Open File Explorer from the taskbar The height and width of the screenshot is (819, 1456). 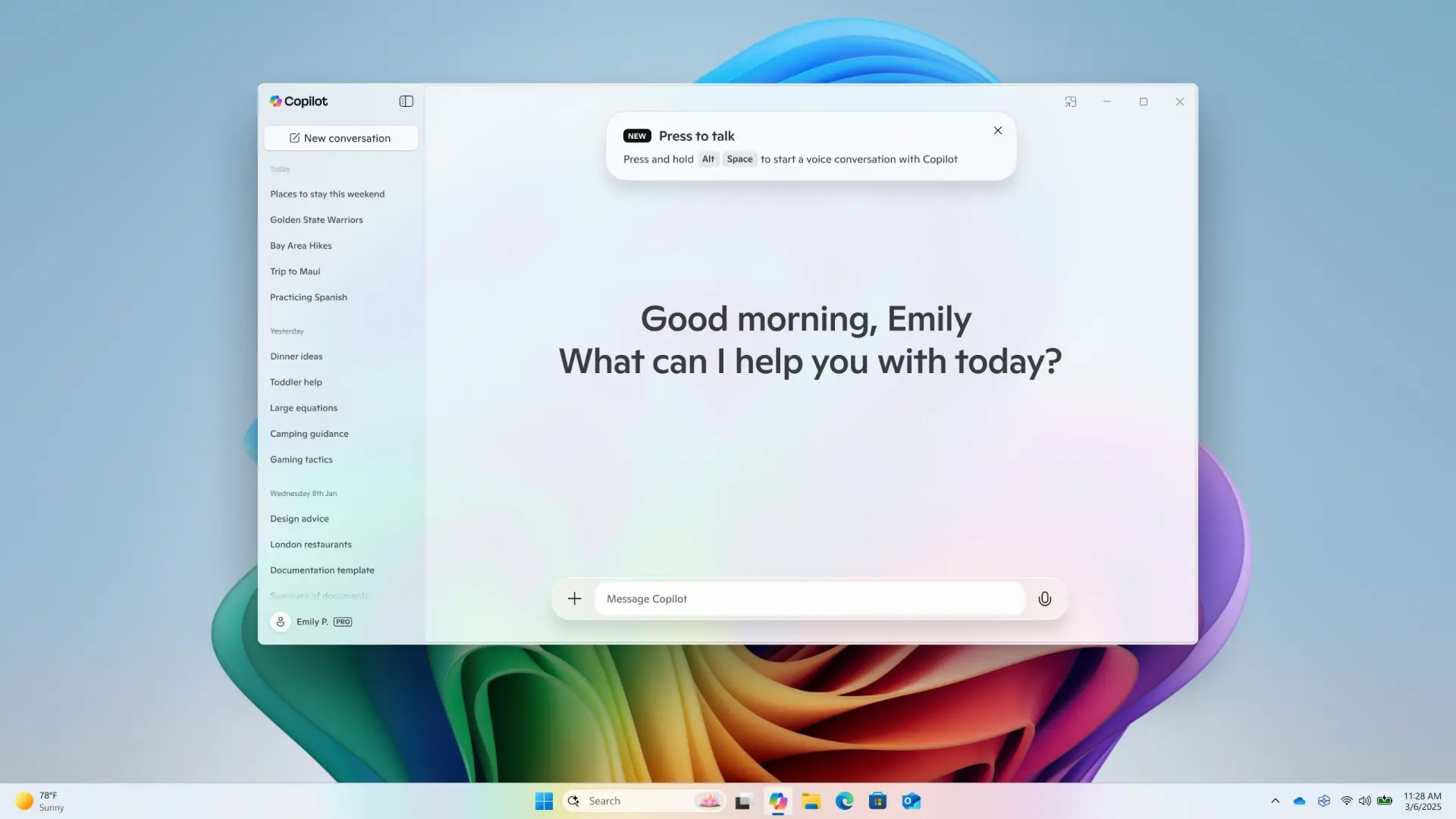[811, 801]
